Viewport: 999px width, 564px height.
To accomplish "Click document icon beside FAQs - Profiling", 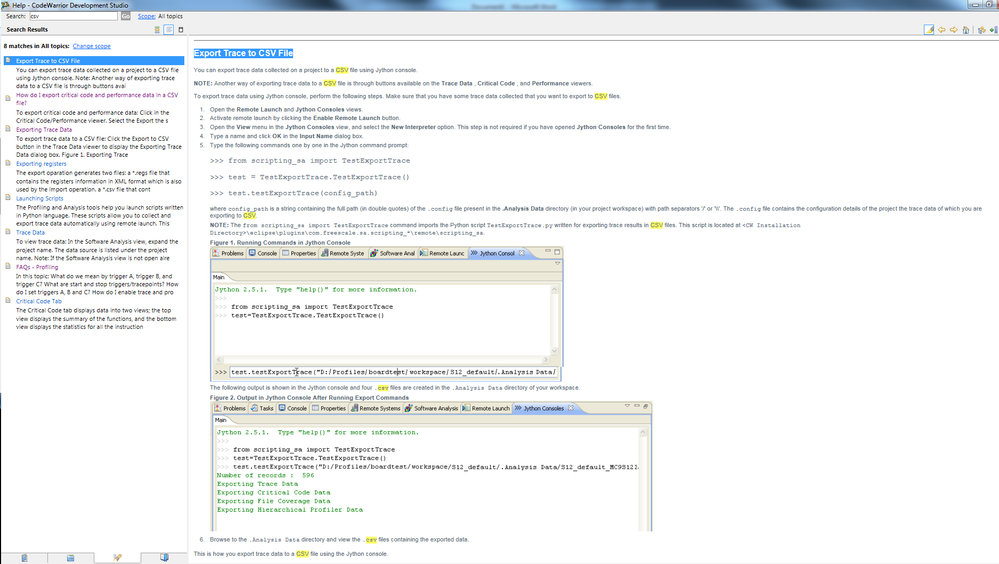I will [x=8, y=266].
